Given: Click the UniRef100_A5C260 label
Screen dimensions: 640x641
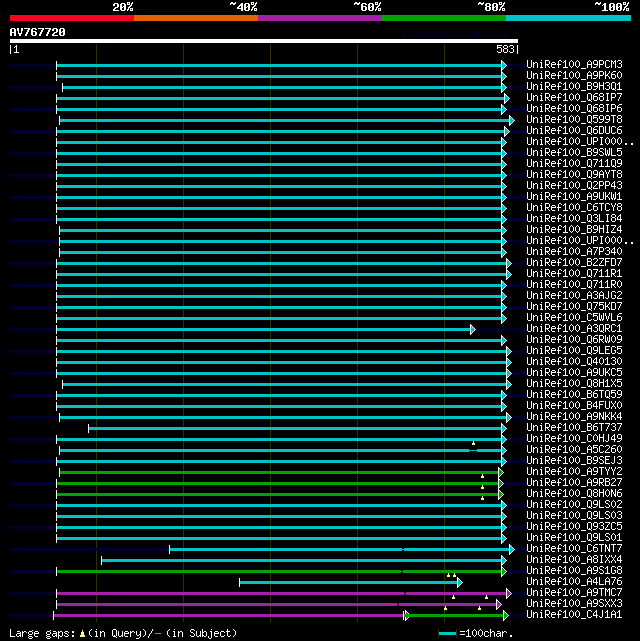Looking at the screenshot, I should pyautogui.click(x=574, y=450).
